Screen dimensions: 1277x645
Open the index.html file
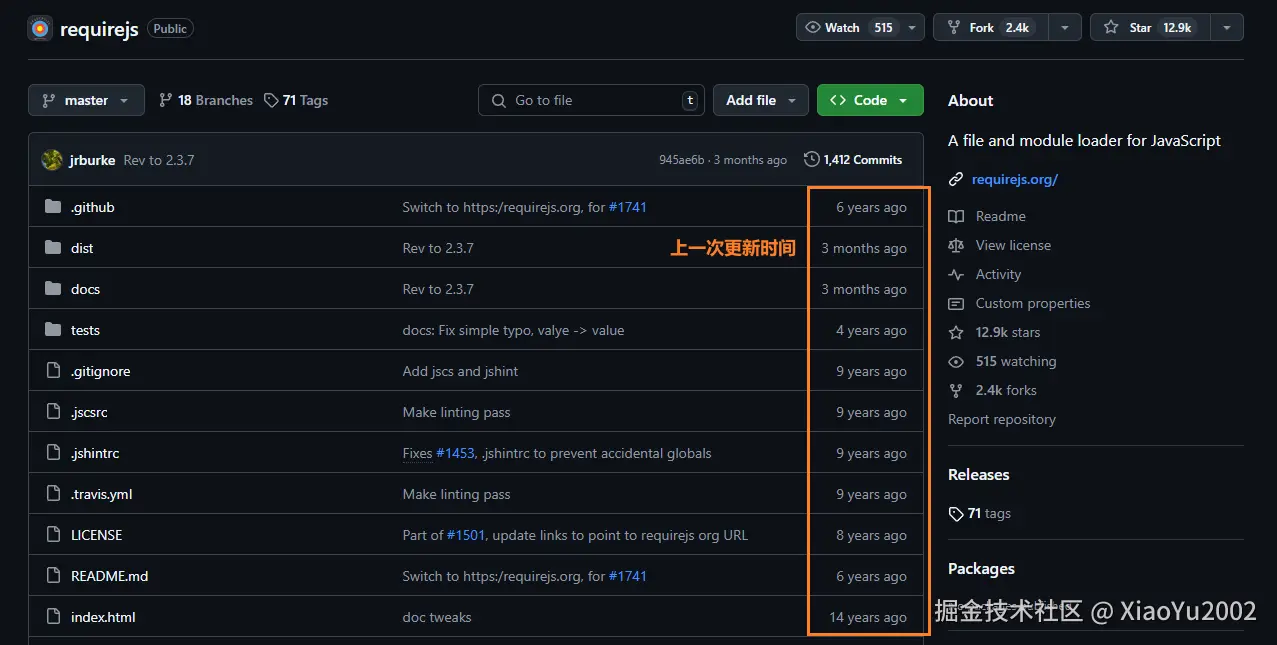click(x=103, y=617)
